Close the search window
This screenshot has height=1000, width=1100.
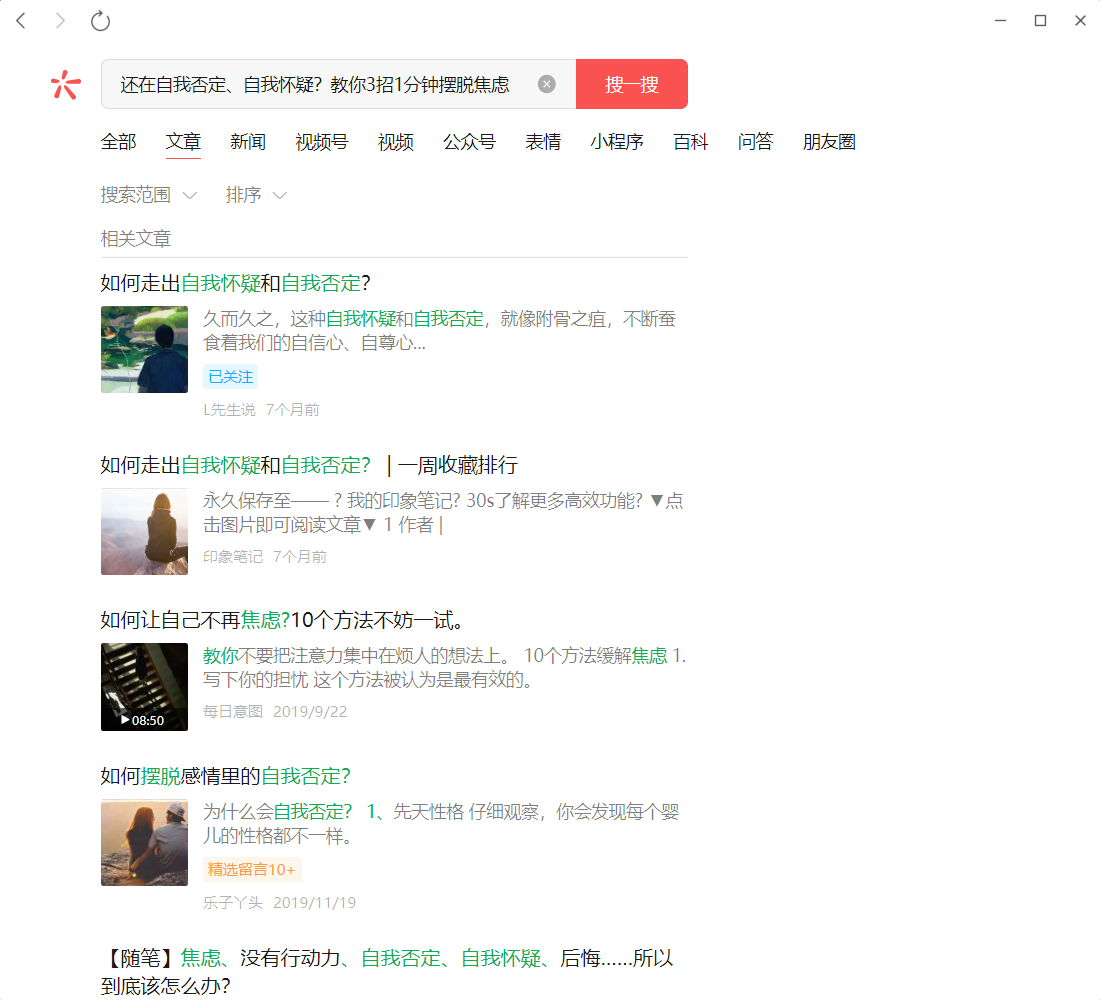coord(1080,21)
